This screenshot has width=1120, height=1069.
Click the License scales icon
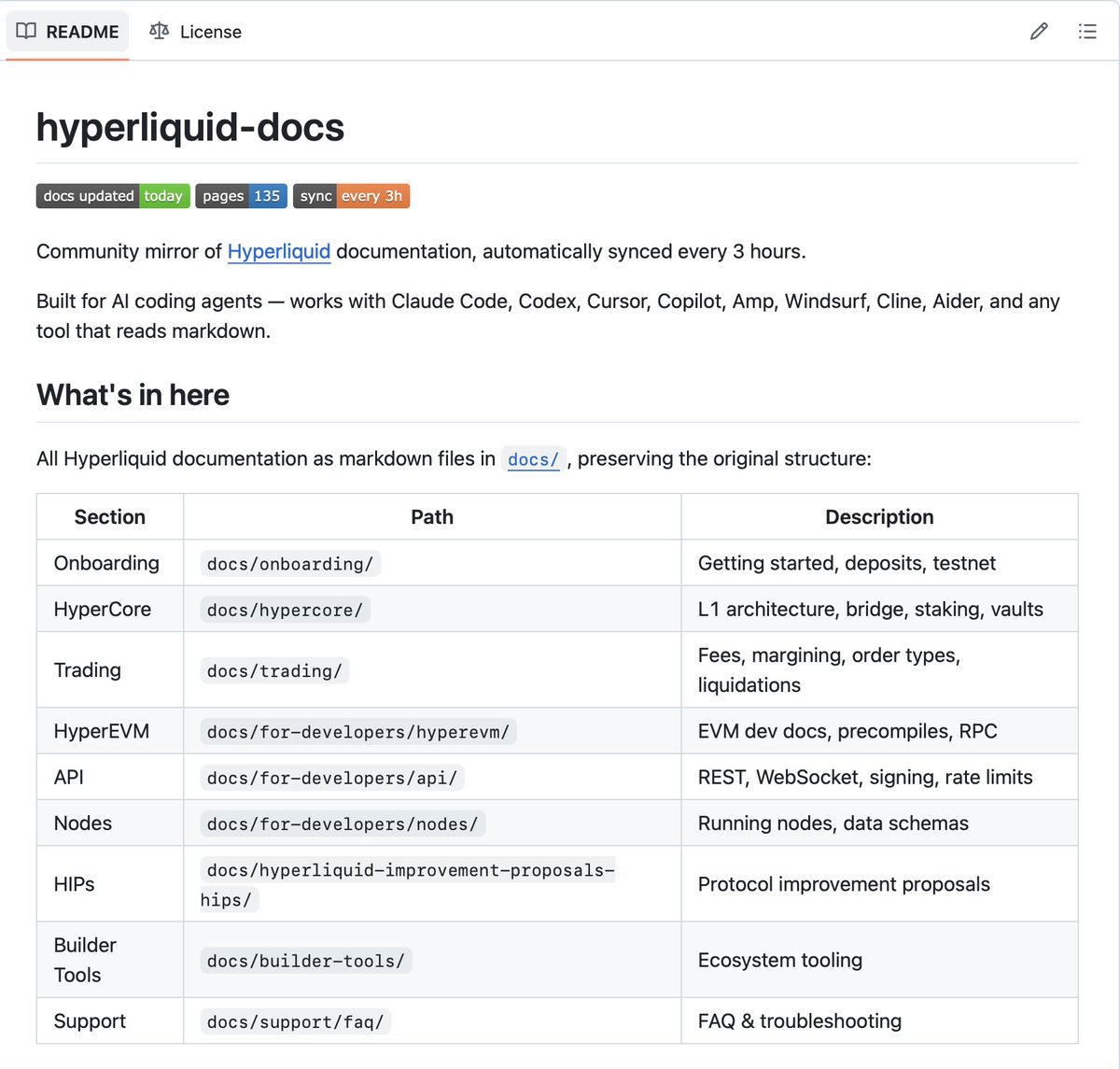pyautogui.click(x=160, y=31)
